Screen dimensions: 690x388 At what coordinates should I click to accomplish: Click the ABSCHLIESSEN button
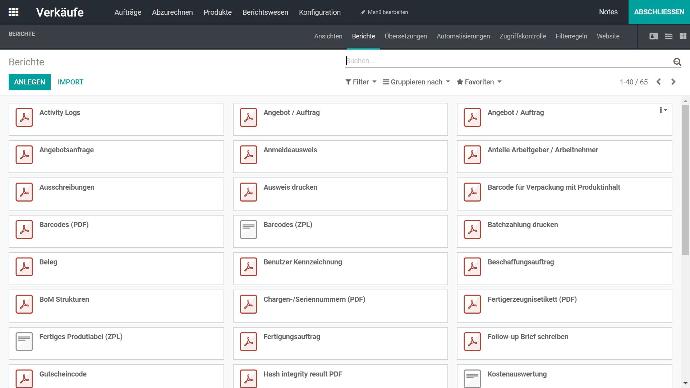[x=659, y=12]
